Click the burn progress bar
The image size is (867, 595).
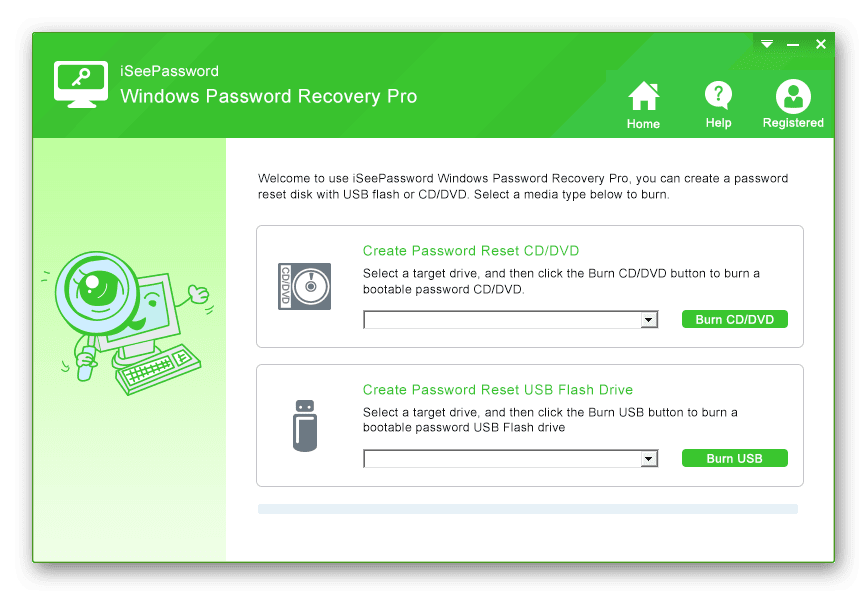pyautogui.click(x=527, y=509)
